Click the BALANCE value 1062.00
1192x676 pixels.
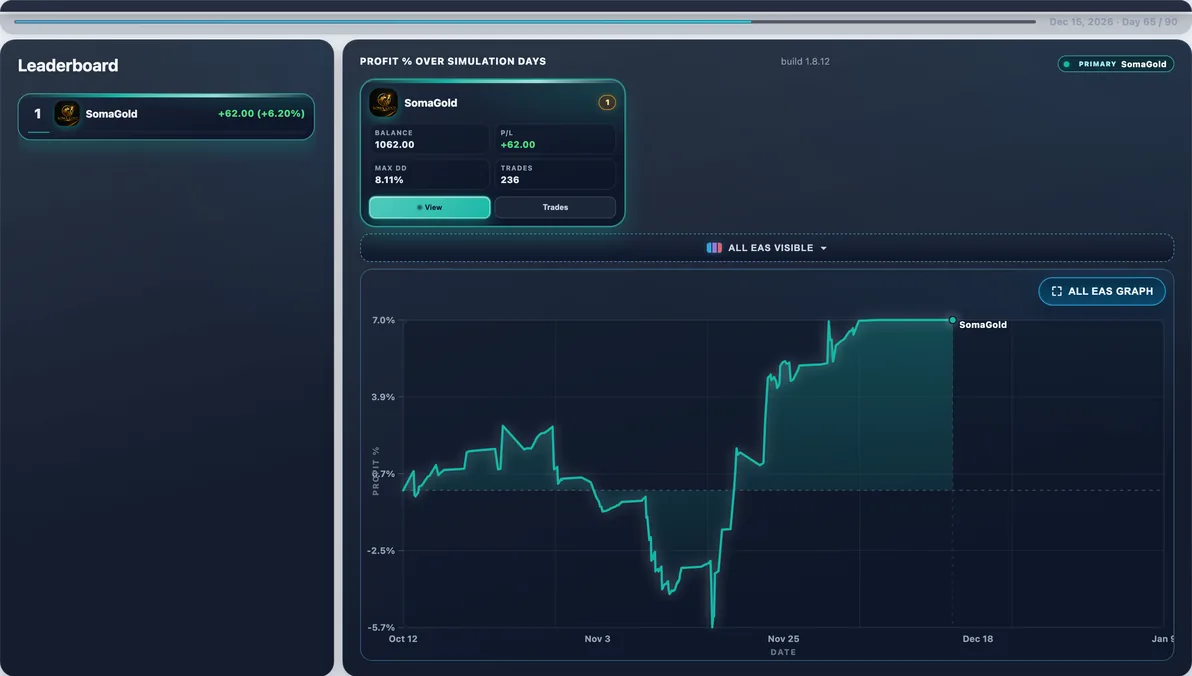(x=395, y=144)
